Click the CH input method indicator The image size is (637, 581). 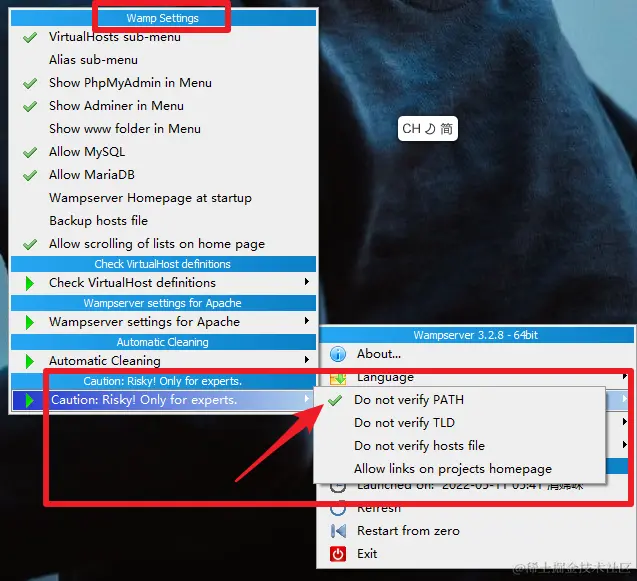click(x=411, y=129)
